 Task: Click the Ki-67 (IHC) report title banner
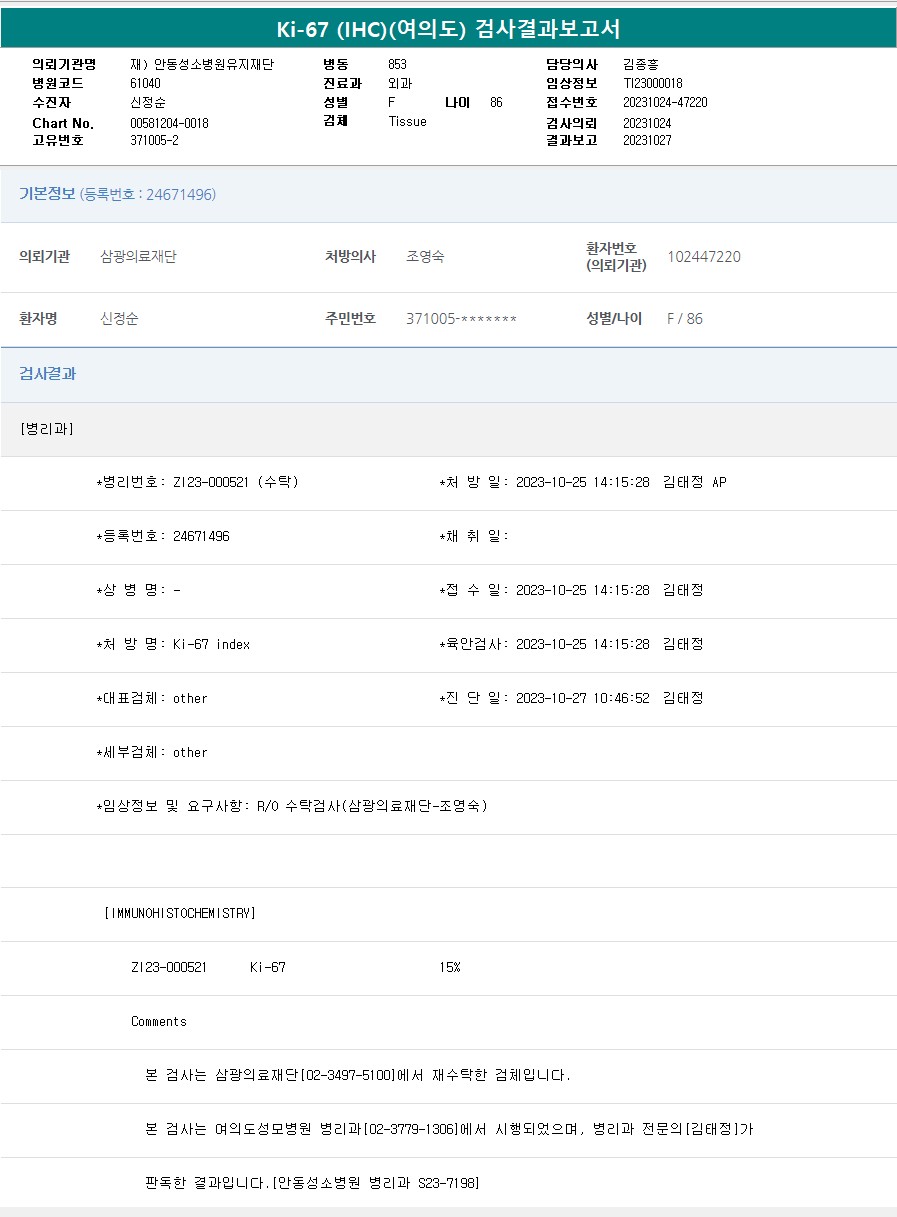point(448,28)
